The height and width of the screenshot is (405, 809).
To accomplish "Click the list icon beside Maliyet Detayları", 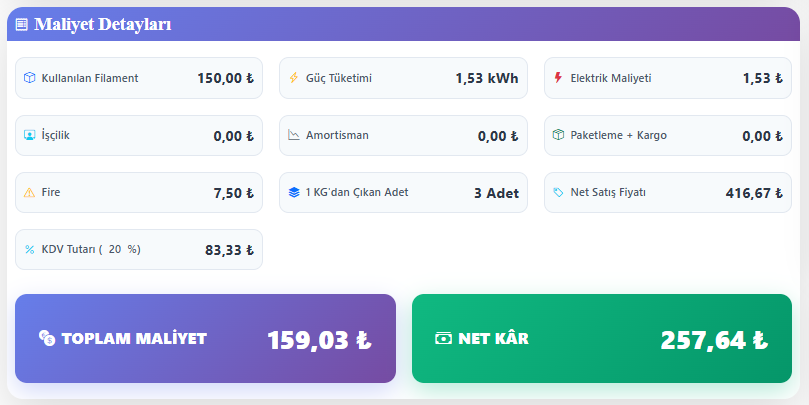I will click(22, 25).
